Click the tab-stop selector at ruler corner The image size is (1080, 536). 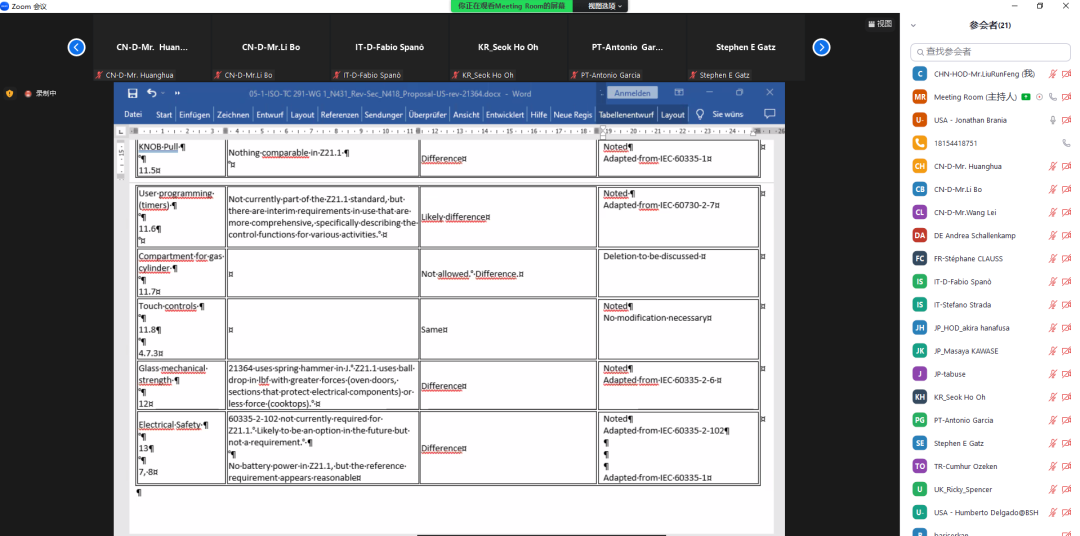(x=121, y=131)
